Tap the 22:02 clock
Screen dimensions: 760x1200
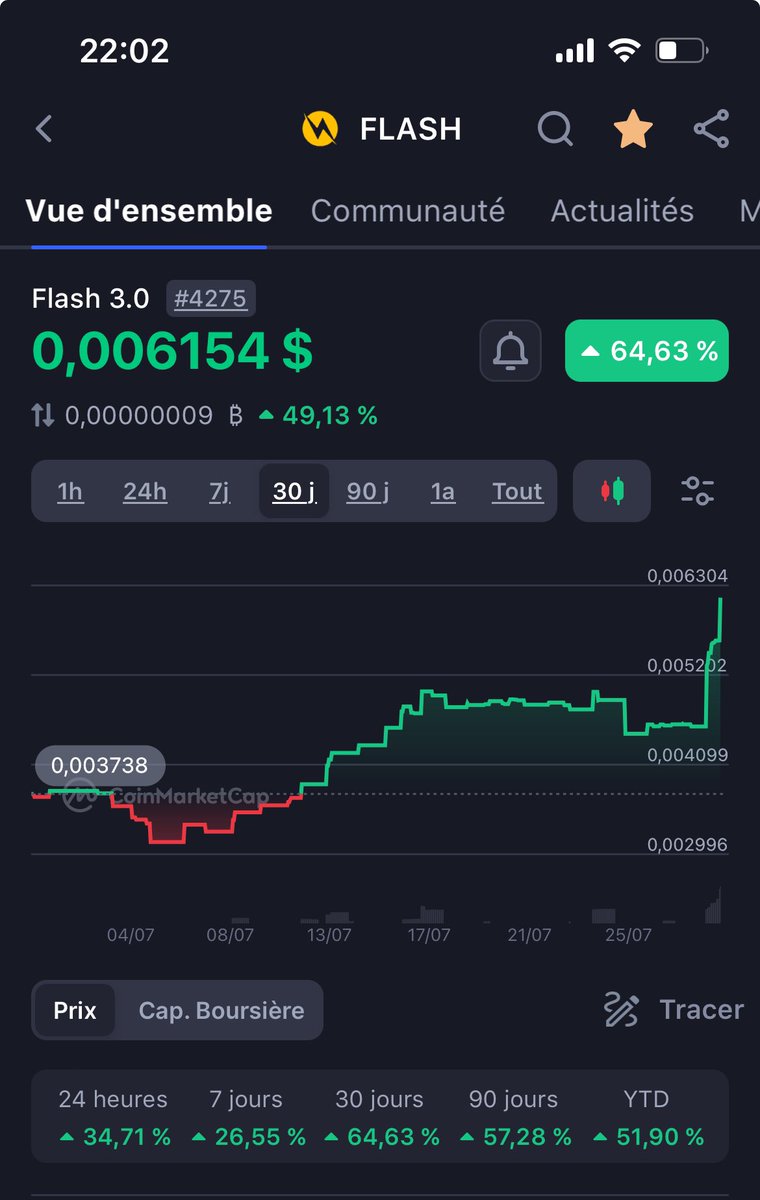tap(124, 50)
